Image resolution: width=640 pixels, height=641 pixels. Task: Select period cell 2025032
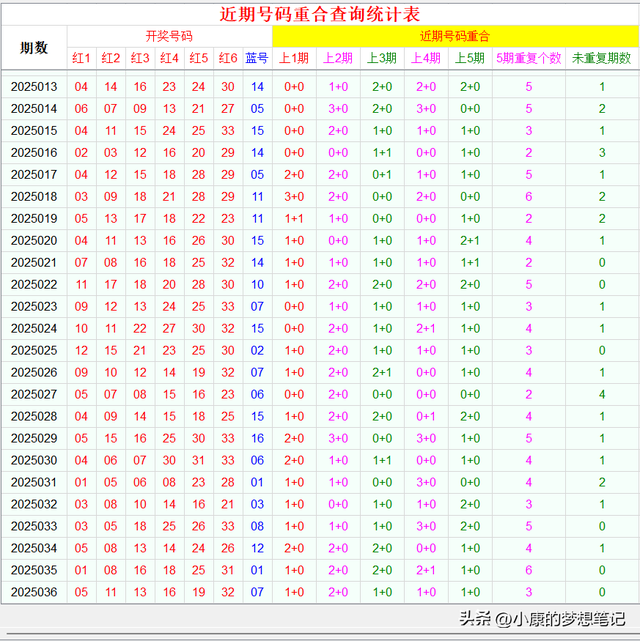tap(34, 504)
